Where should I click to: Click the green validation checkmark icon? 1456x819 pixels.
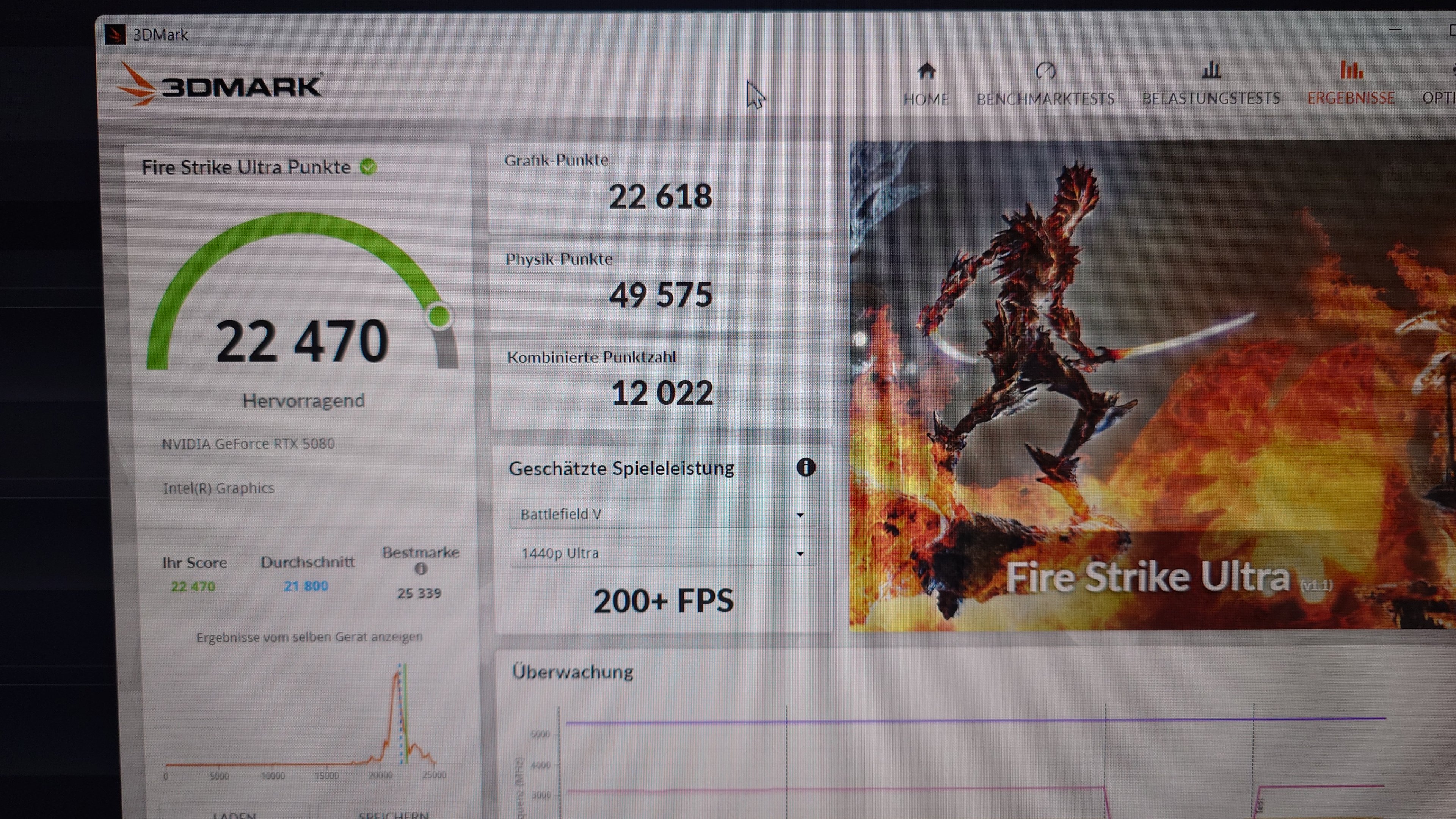(x=368, y=167)
